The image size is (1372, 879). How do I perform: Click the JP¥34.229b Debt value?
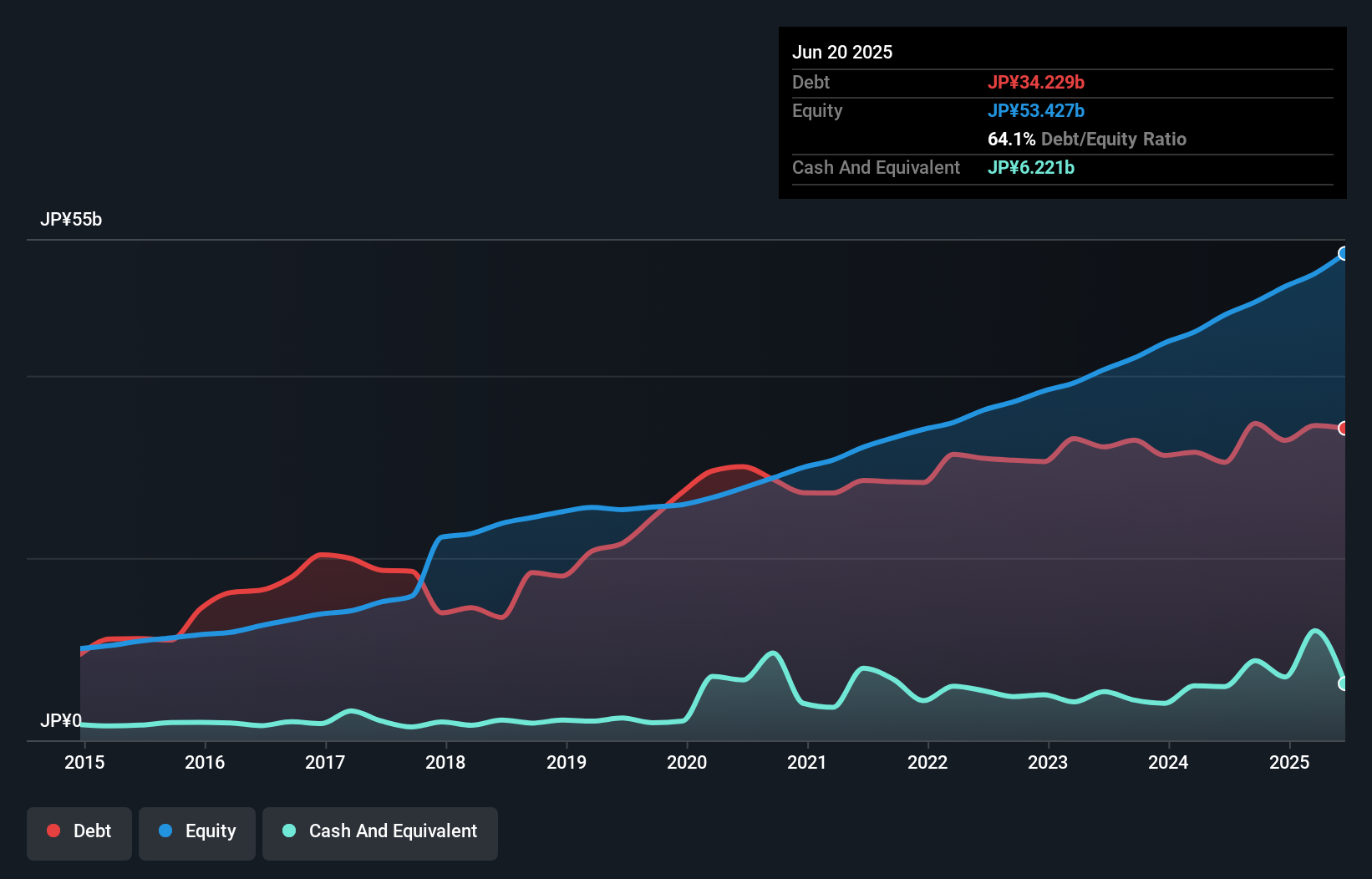pos(1037,82)
